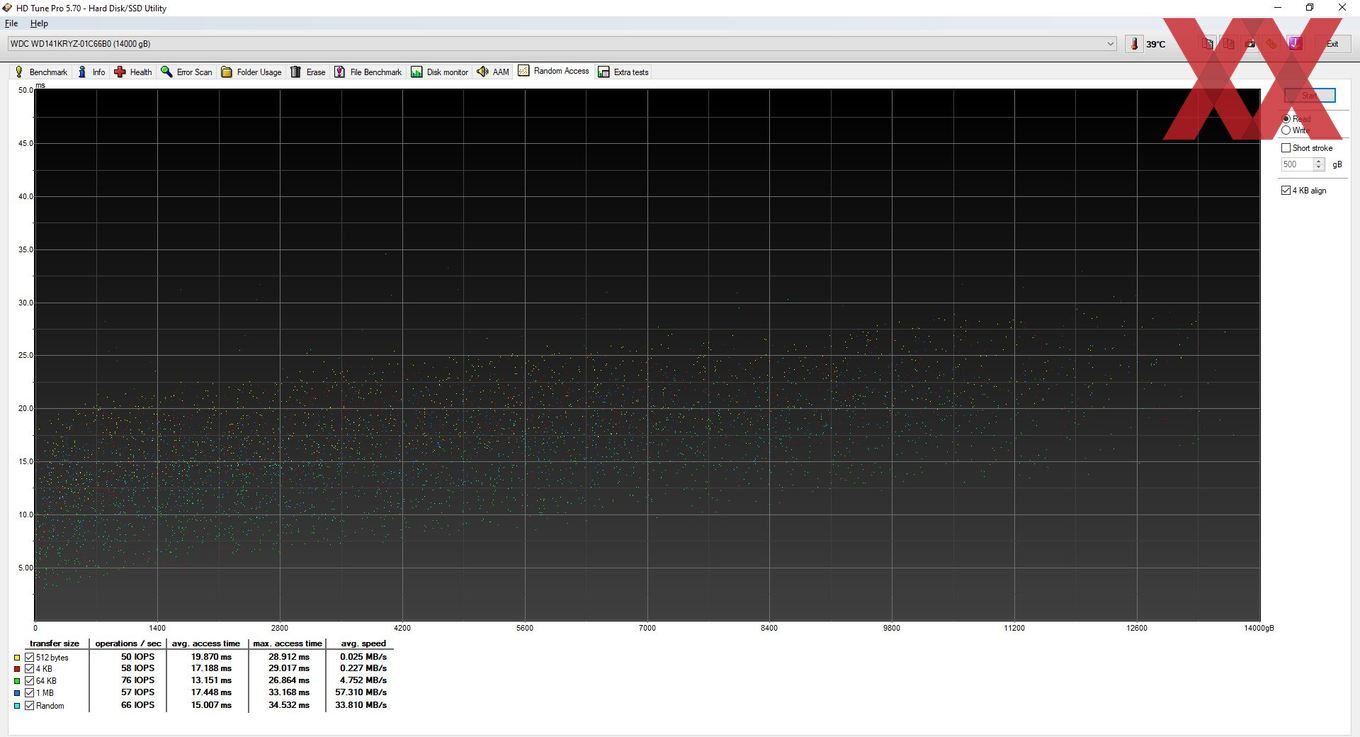Uncheck the 4 KB align option
This screenshot has width=1360, height=737.
coord(1286,190)
